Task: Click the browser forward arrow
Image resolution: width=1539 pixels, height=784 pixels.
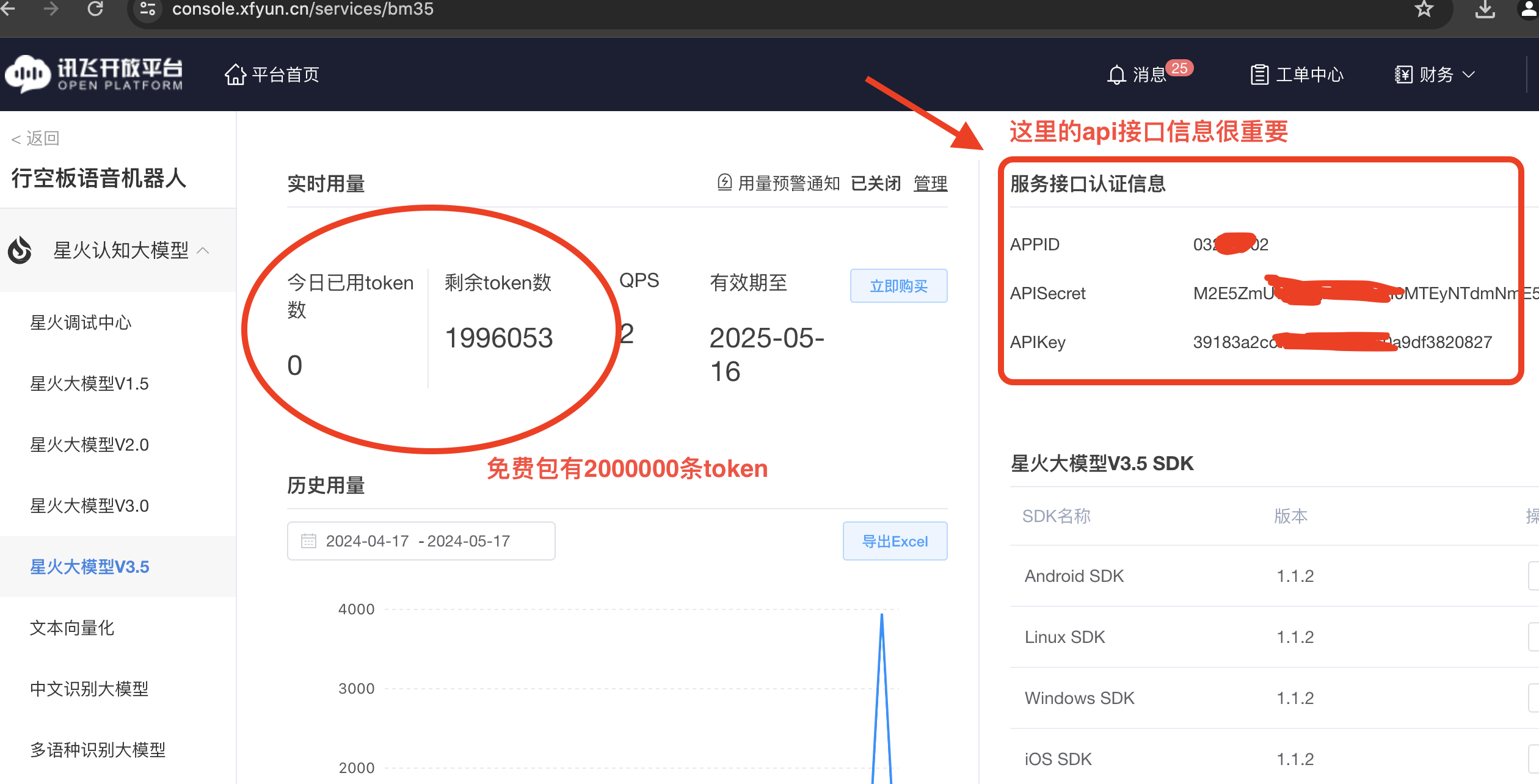Action: 51,9
